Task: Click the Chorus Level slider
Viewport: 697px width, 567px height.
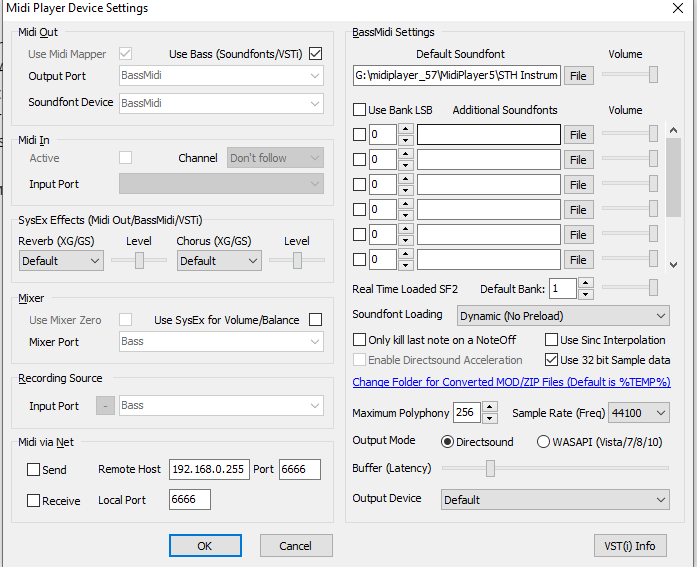Action: (297, 260)
